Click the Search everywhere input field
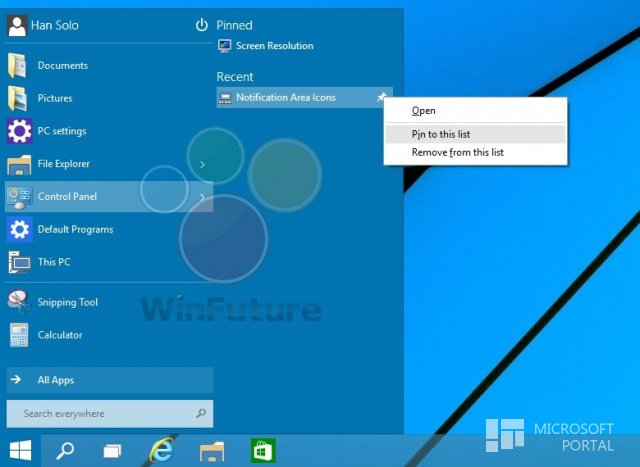The image size is (640, 467). tap(109, 414)
